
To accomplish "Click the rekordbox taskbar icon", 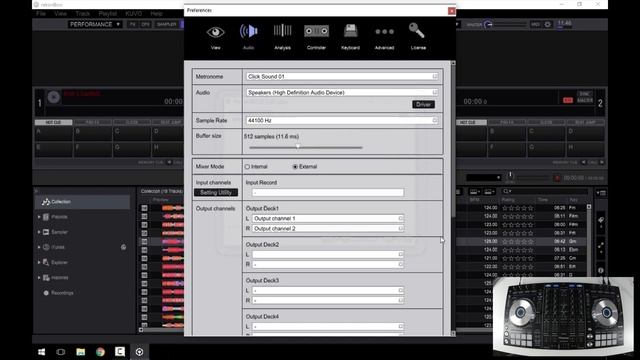I will [x=139, y=352].
